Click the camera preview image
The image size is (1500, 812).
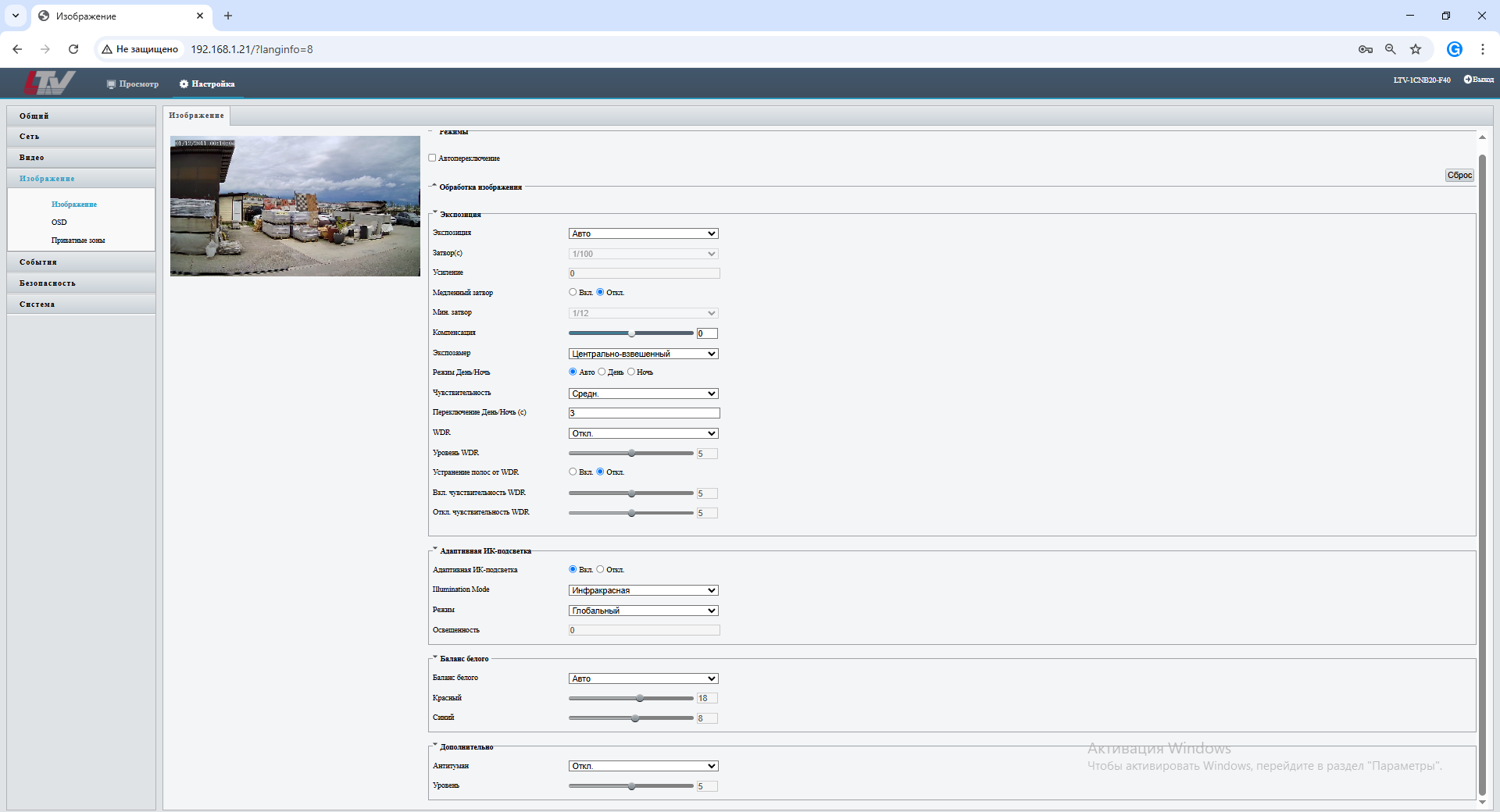click(x=295, y=206)
